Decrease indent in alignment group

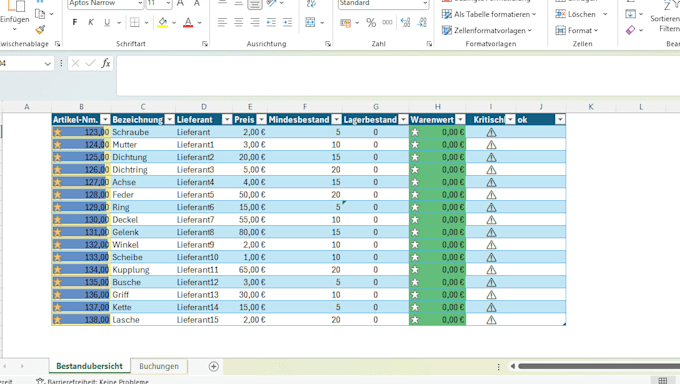click(x=271, y=22)
